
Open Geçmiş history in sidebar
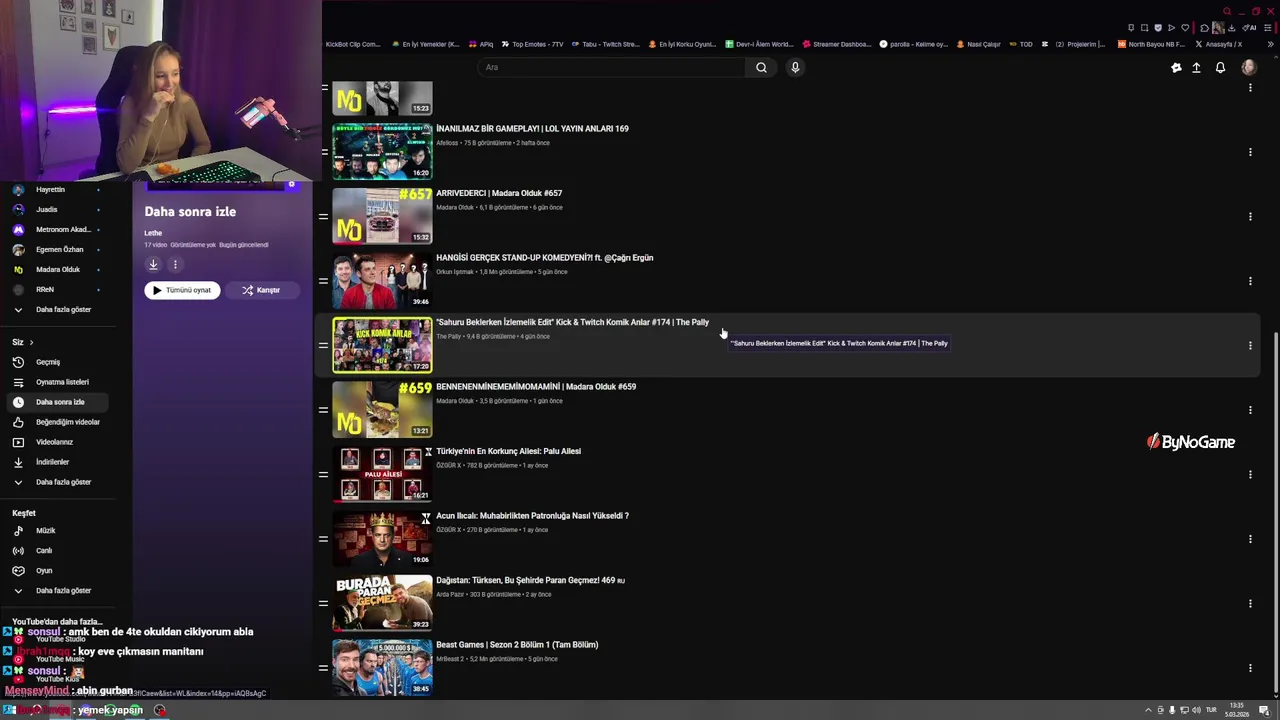tap(58, 362)
